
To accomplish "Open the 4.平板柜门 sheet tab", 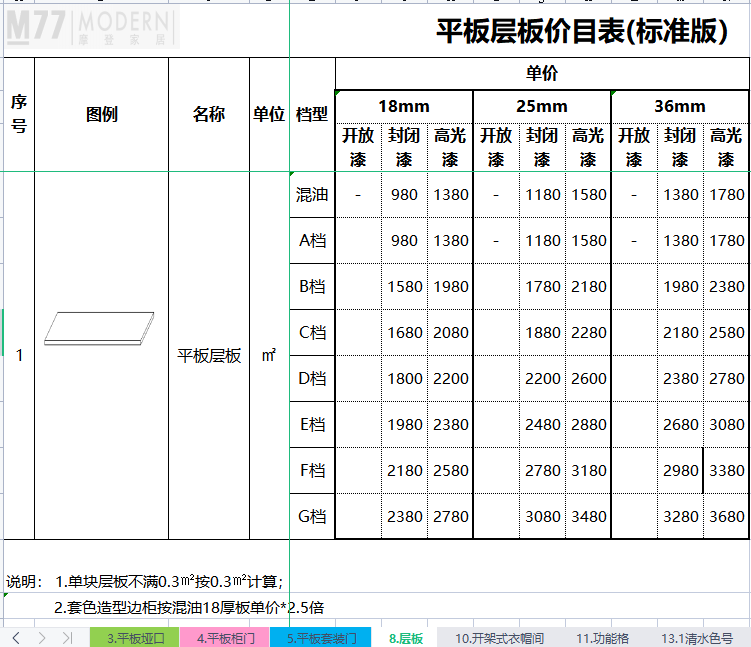I will point(225,638).
